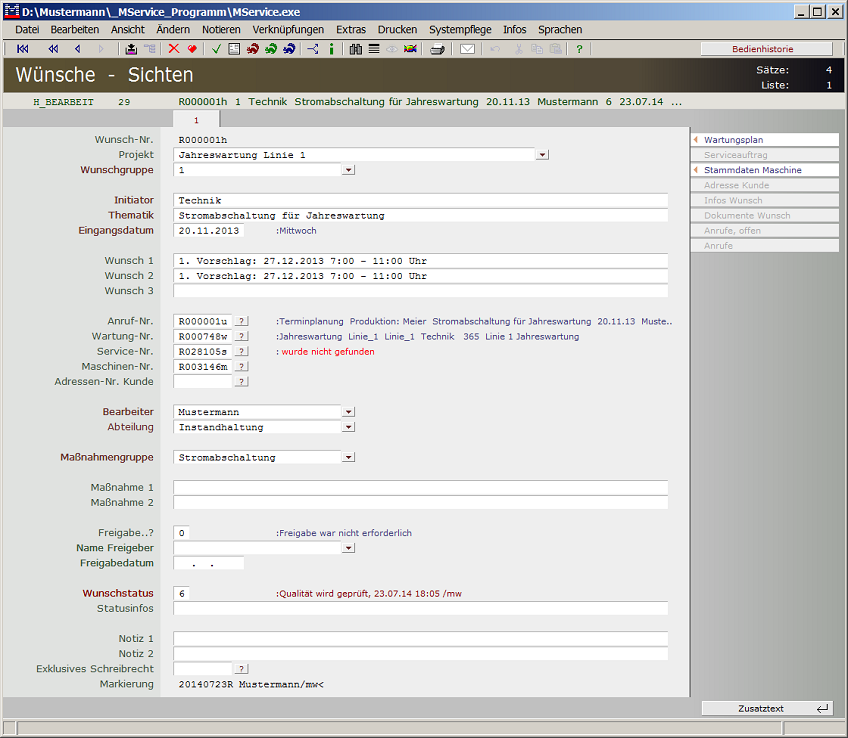Expand the Bearbeiter dropdown
The image size is (848, 738).
click(x=348, y=411)
